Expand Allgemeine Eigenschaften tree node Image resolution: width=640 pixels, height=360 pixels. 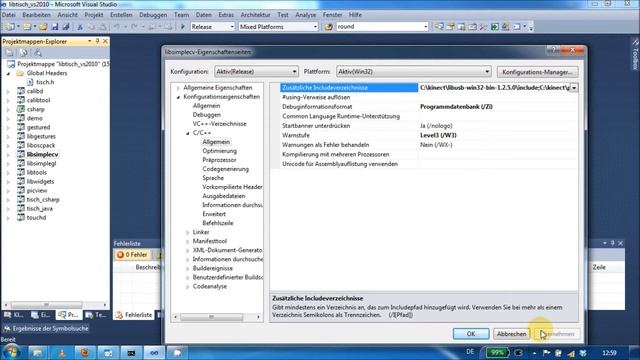click(x=178, y=88)
